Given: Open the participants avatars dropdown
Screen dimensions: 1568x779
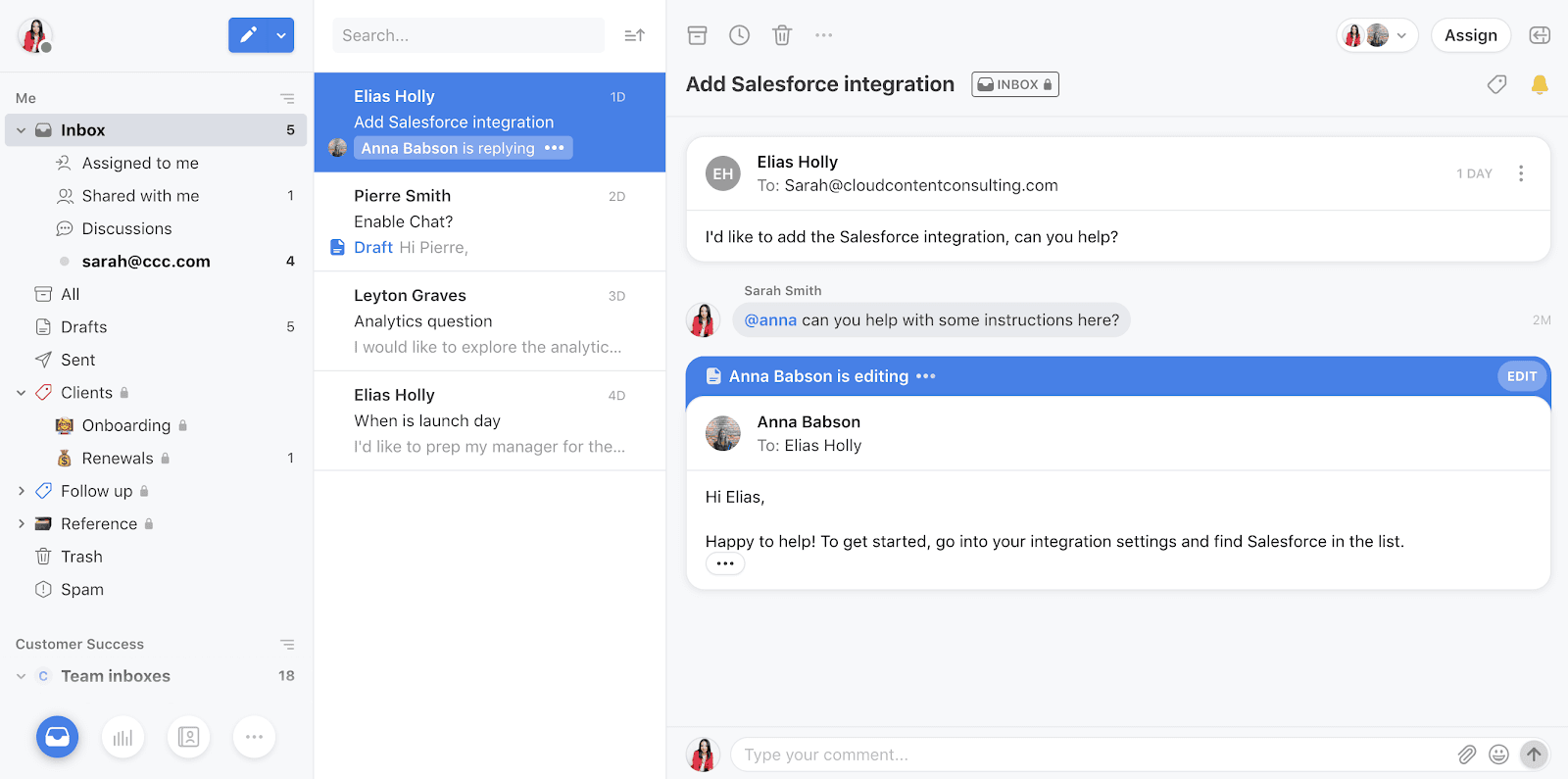Looking at the screenshot, I should [x=1377, y=35].
